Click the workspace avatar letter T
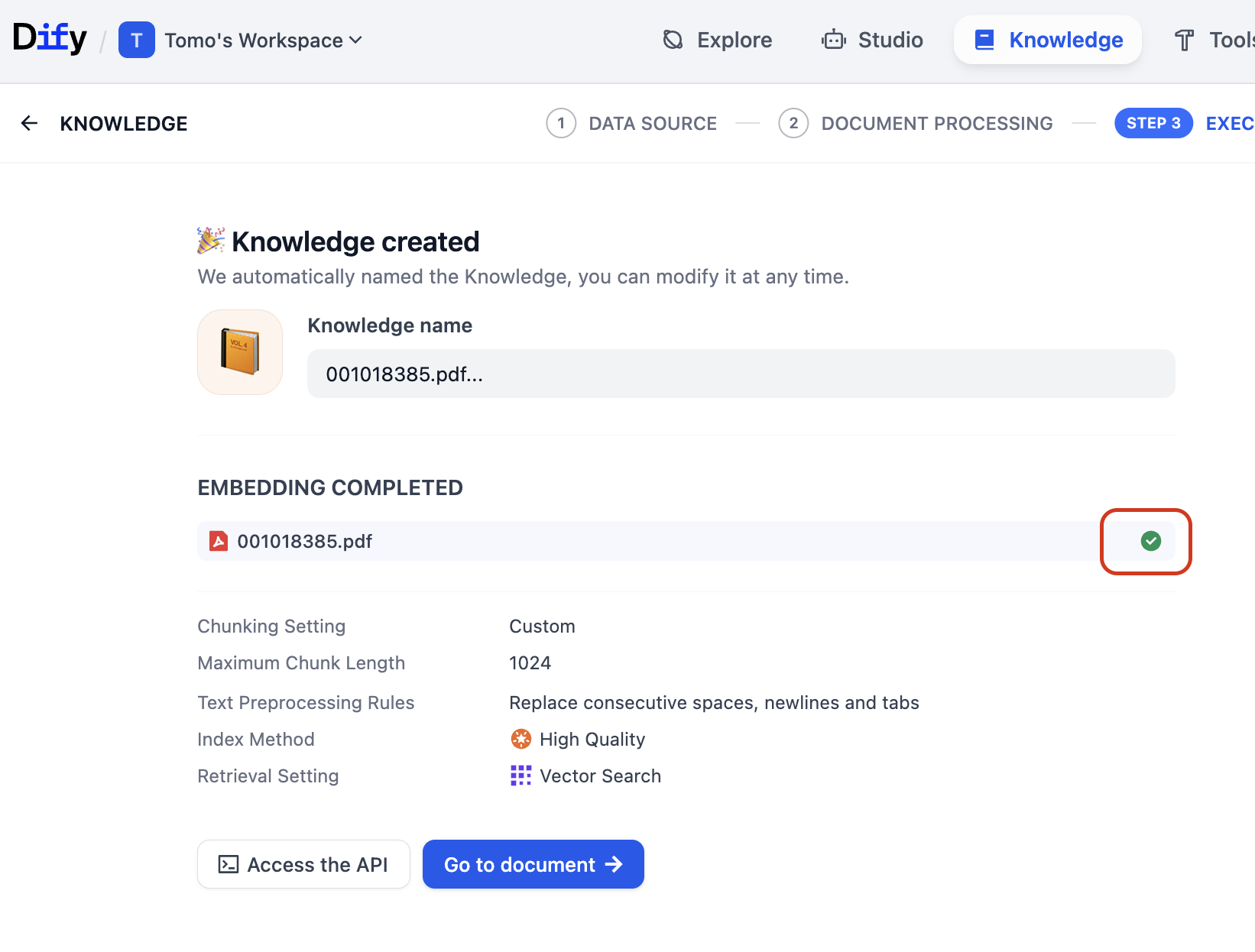The image size is (1255, 952). [x=137, y=40]
